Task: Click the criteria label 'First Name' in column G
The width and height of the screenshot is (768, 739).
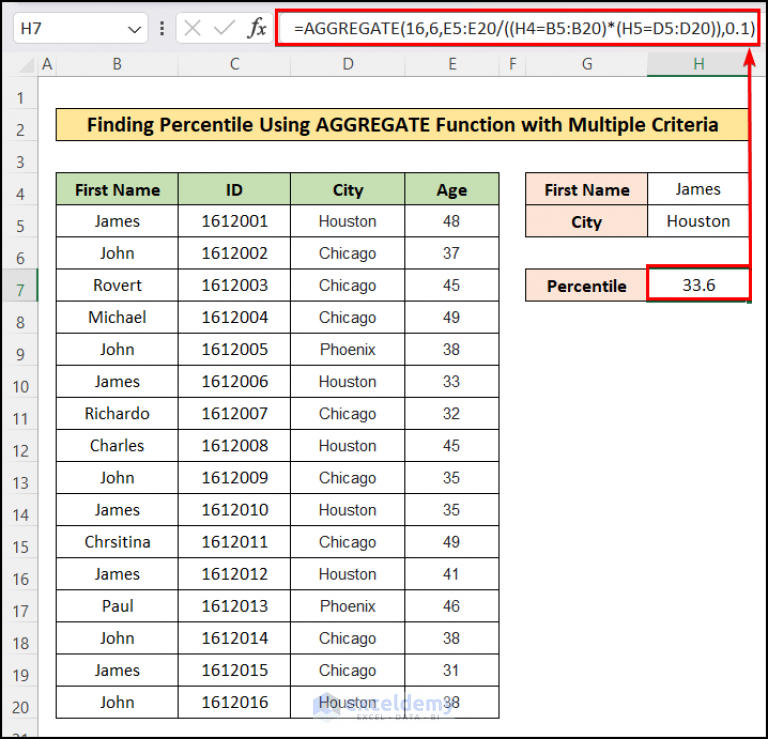Action: (x=587, y=190)
